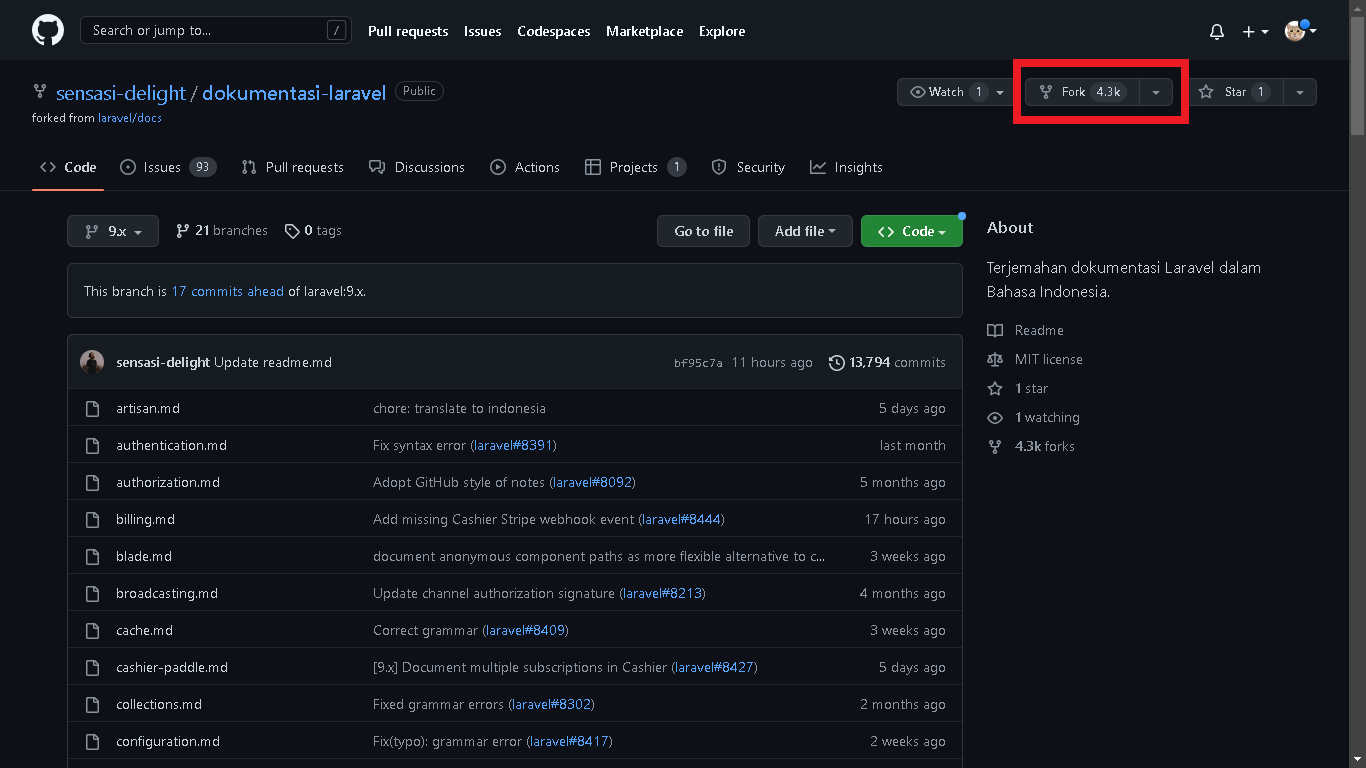View the 13,794 commits history
1366x768 pixels.
pyautogui.click(x=887, y=362)
